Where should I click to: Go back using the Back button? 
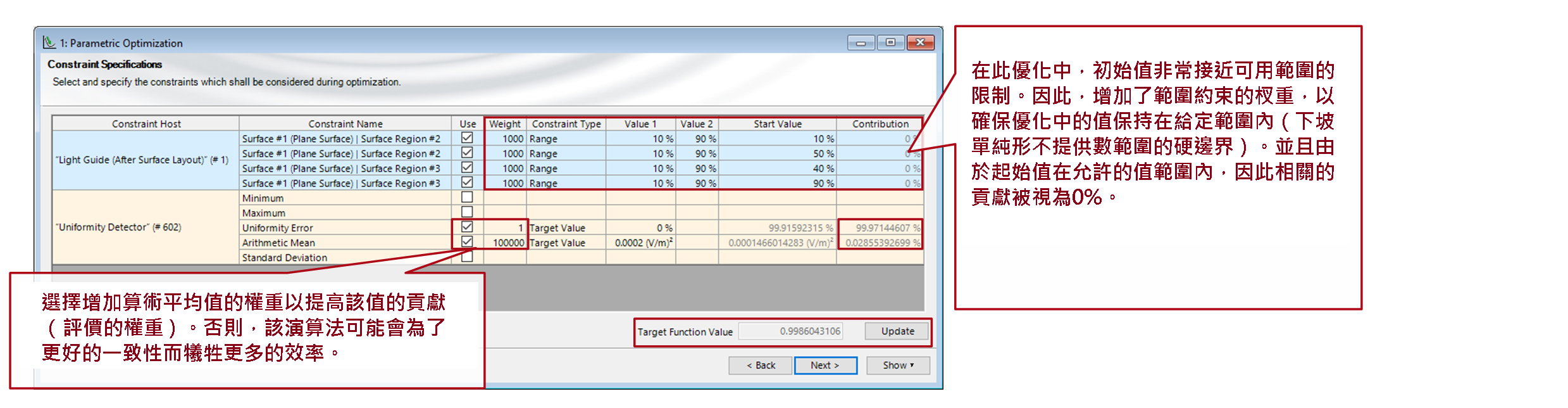pos(760,365)
